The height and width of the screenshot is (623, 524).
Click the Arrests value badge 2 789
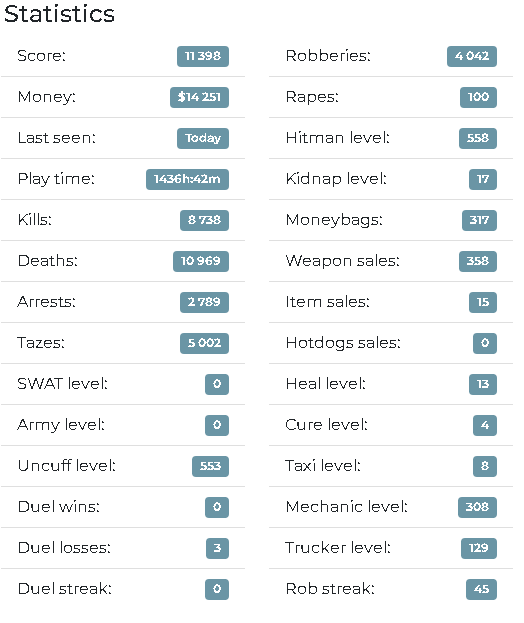204,302
